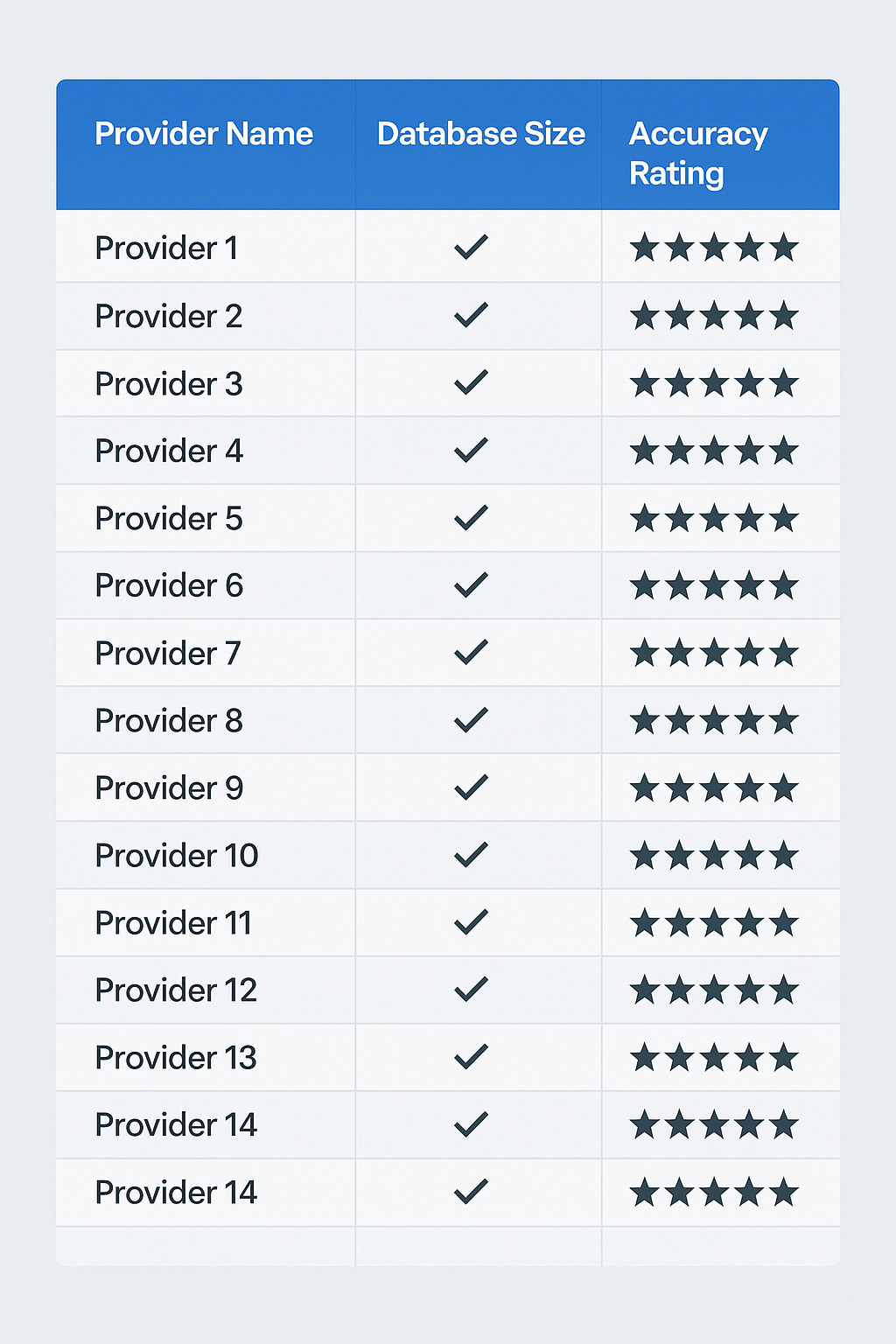Click the checkmark in Provider 1 row

pos(471,248)
